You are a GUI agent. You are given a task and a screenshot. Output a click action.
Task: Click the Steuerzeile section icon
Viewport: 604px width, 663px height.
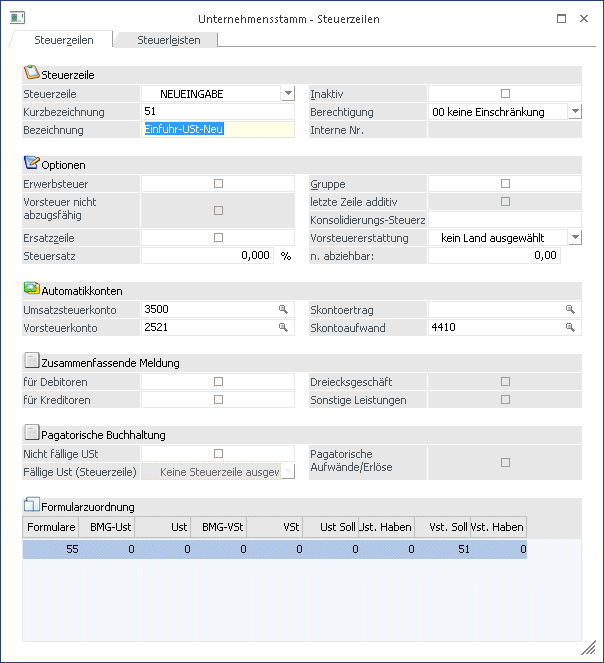(x=30, y=74)
